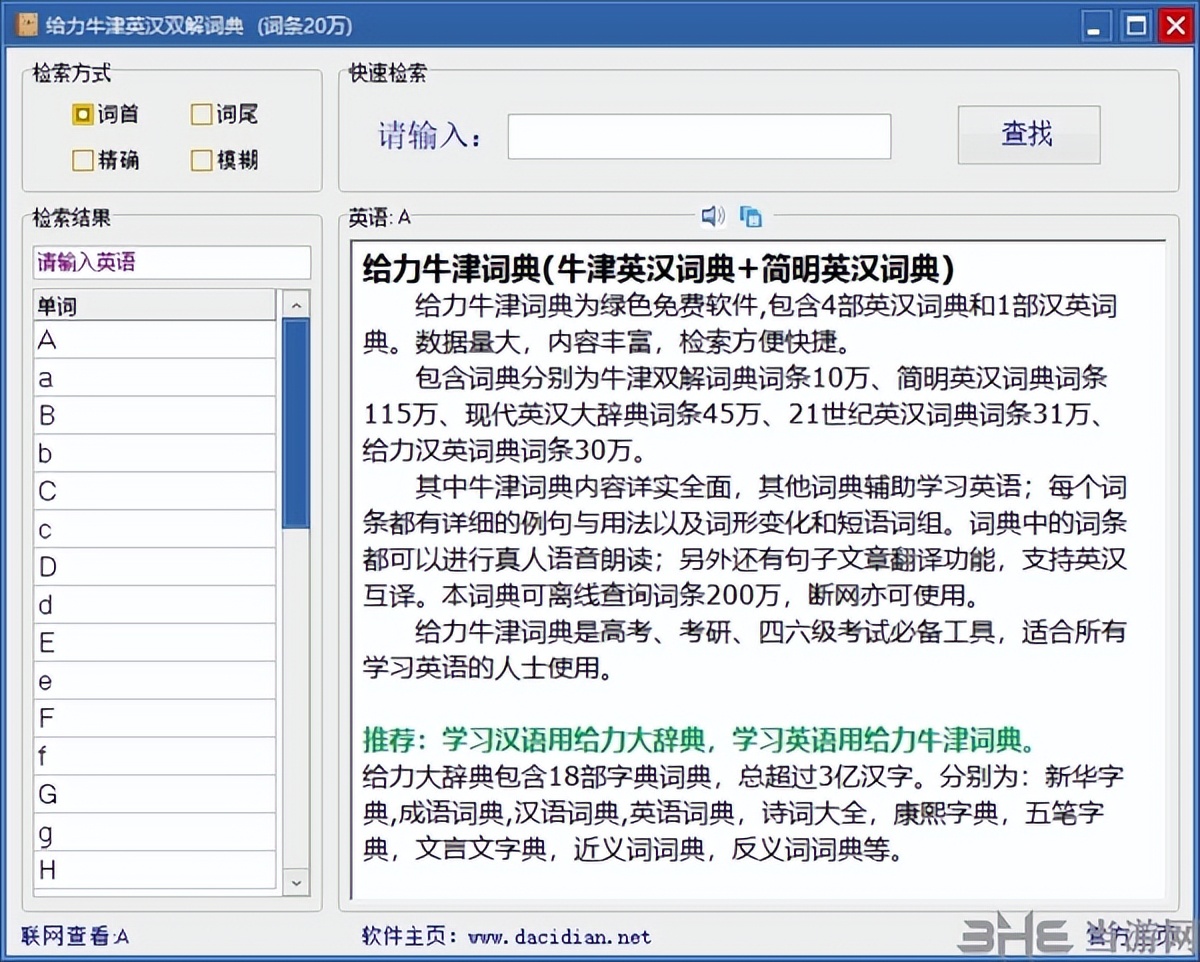
Task: Select uppercase 'H' in word list
Action: 154,869
